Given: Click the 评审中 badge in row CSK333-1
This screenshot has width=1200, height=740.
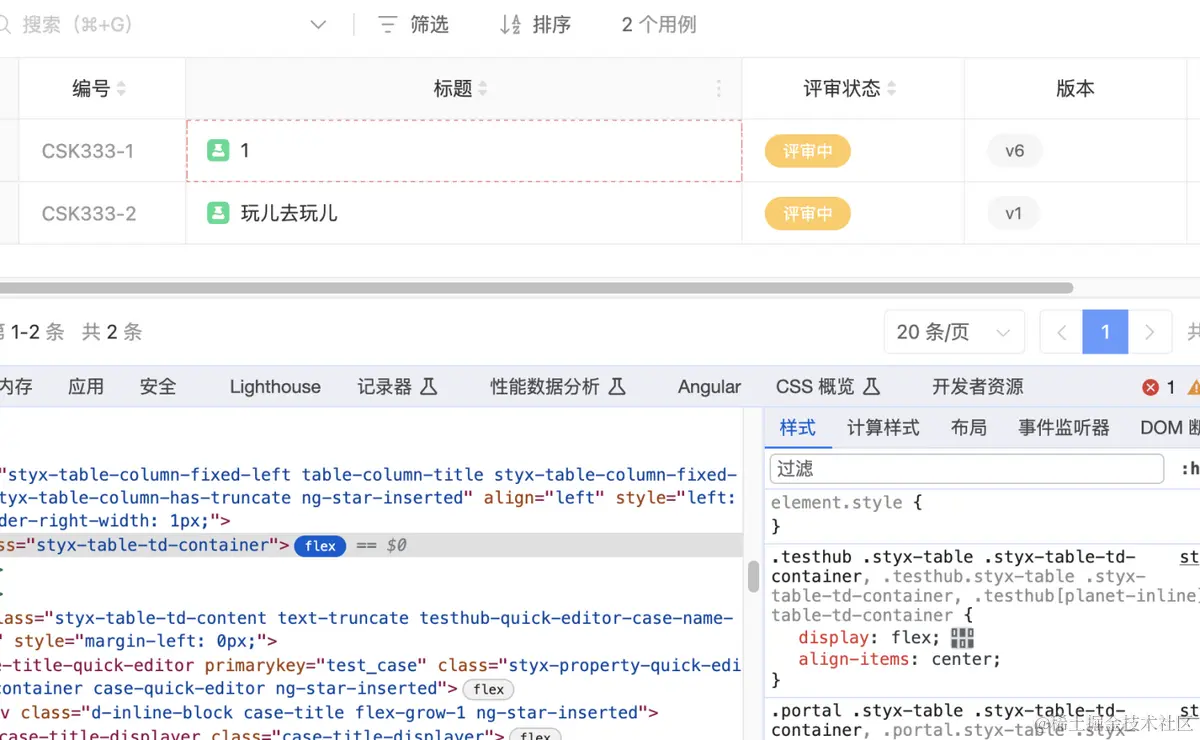Looking at the screenshot, I should [x=808, y=151].
